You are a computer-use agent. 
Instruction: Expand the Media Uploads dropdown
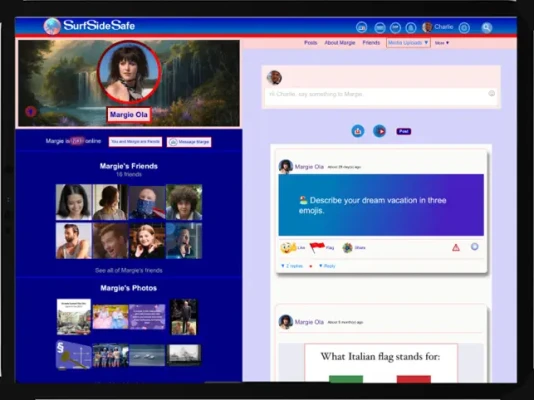[x=408, y=43]
